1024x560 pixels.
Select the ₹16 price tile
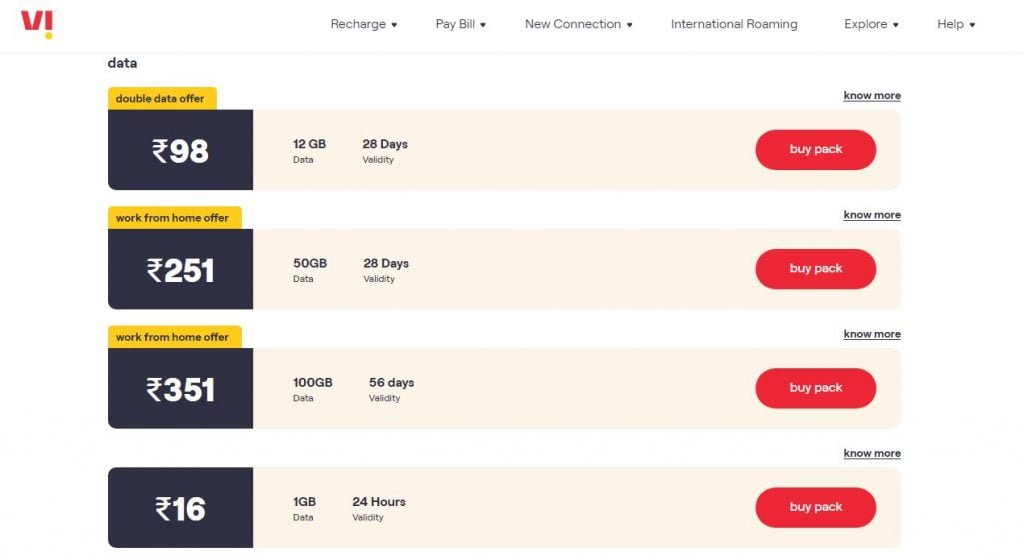click(180, 508)
